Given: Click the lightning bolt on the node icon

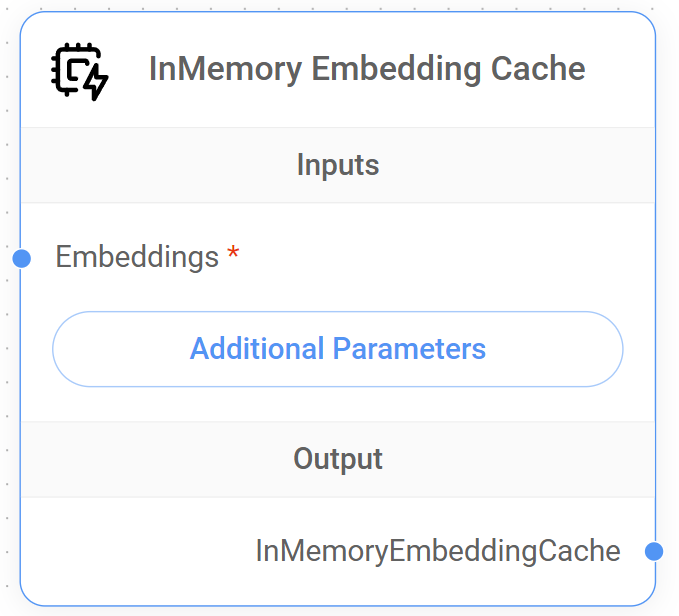Looking at the screenshot, I should tap(95, 84).
